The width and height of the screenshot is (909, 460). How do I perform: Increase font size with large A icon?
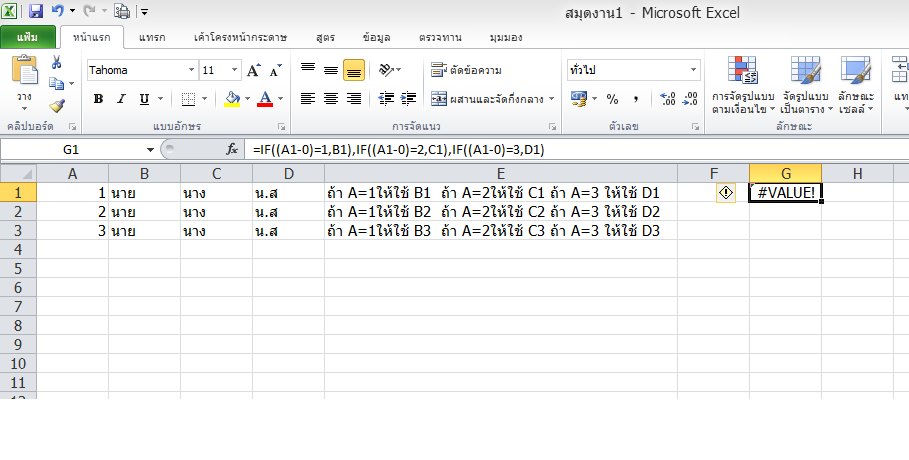click(253, 70)
